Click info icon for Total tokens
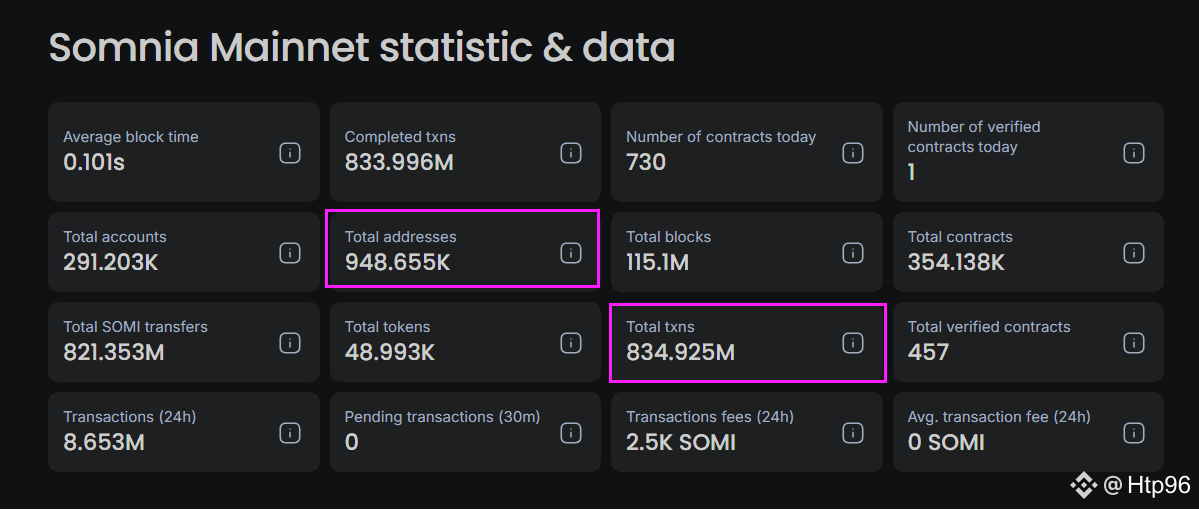This screenshot has height=511, width=1199. point(571,343)
